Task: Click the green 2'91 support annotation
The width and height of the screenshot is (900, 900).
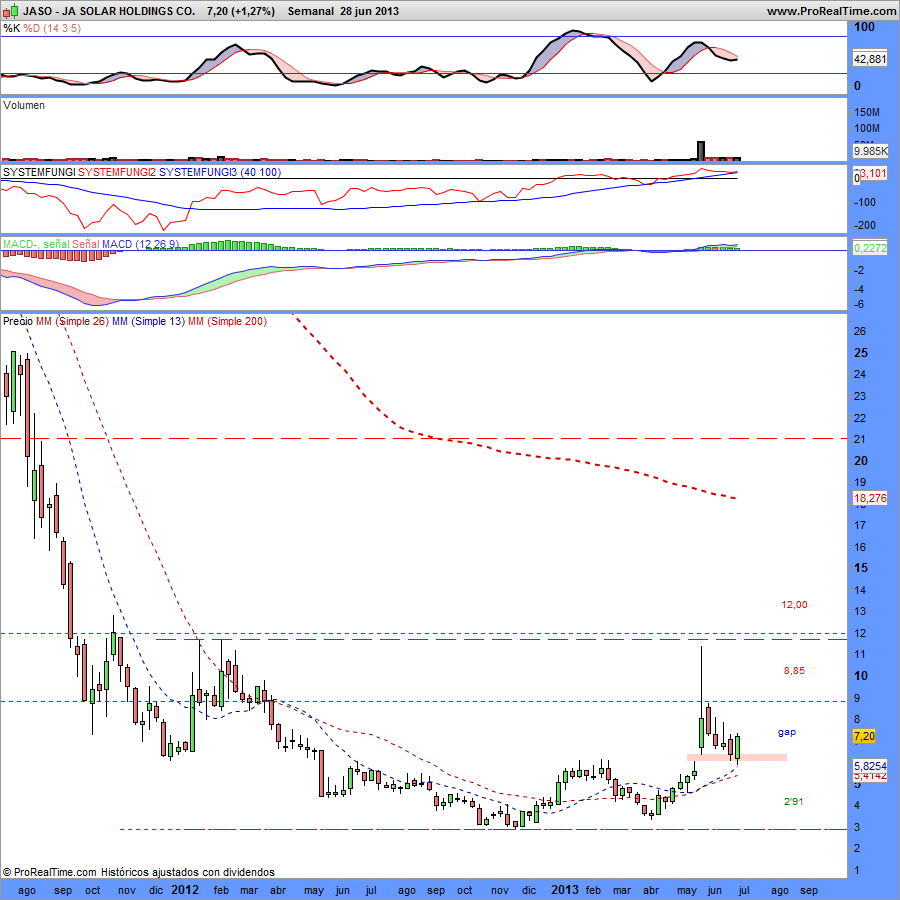Action: coord(793,801)
